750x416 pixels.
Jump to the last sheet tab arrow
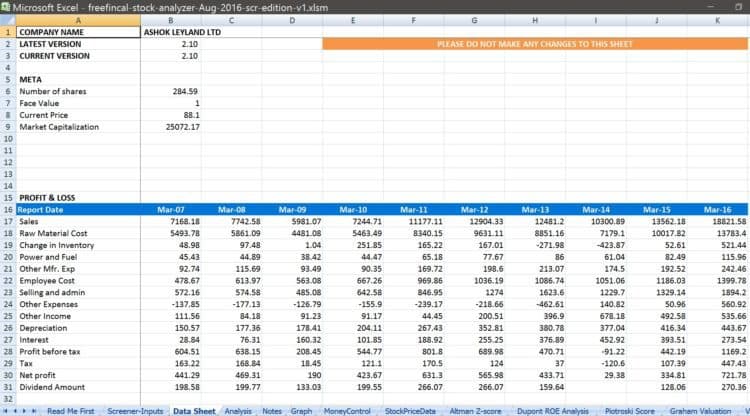pyautogui.click(x=33, y=411)
